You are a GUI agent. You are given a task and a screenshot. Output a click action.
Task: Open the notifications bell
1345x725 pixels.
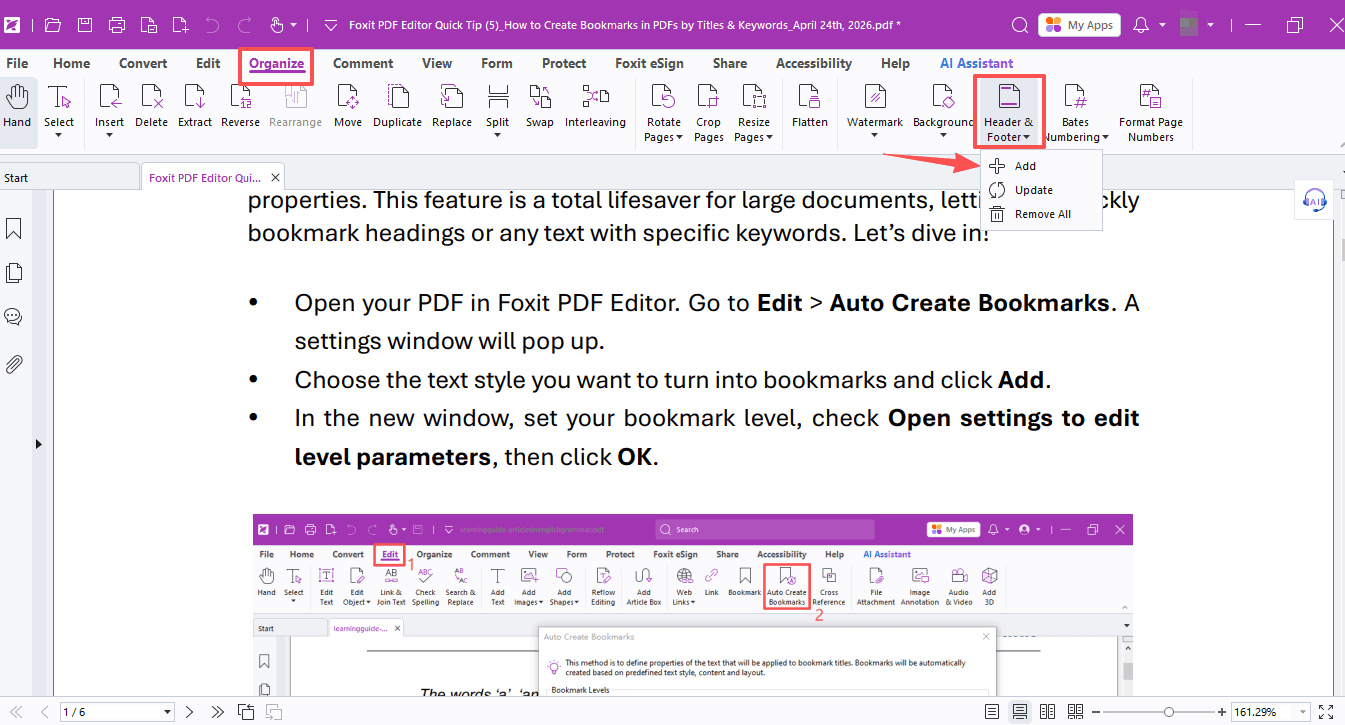1141,25
